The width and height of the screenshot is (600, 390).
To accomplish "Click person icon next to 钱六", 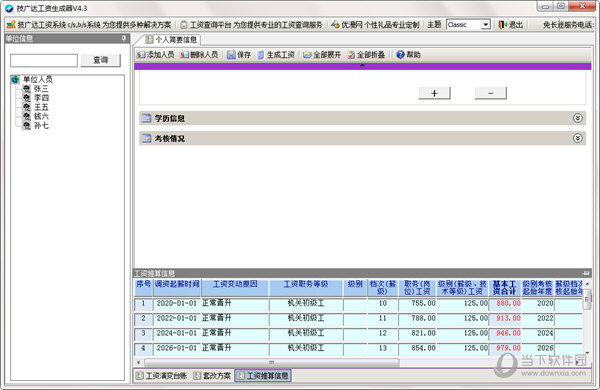I will 26,116.
